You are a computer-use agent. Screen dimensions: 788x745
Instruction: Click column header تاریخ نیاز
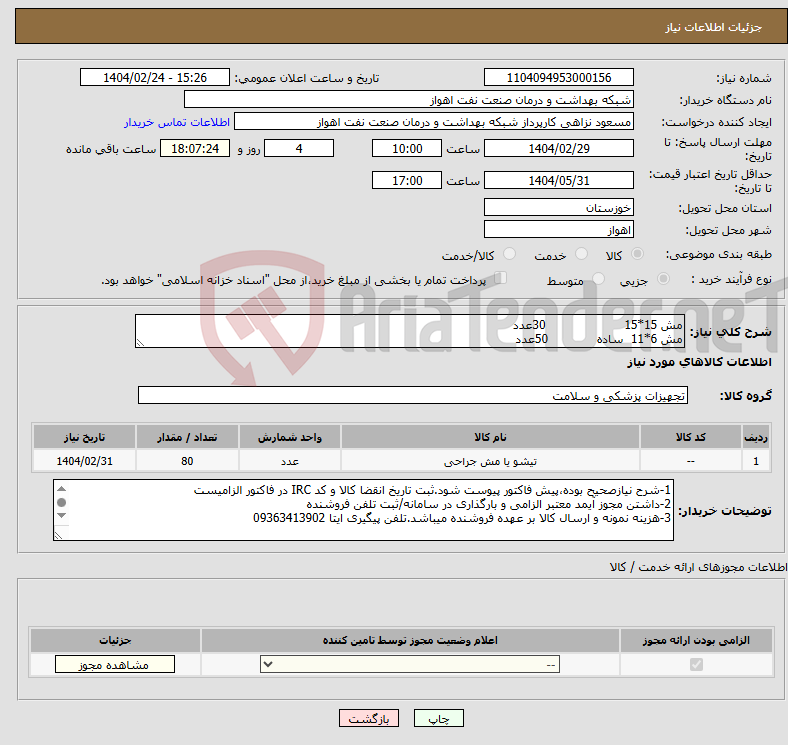click(x=84, y=437)
